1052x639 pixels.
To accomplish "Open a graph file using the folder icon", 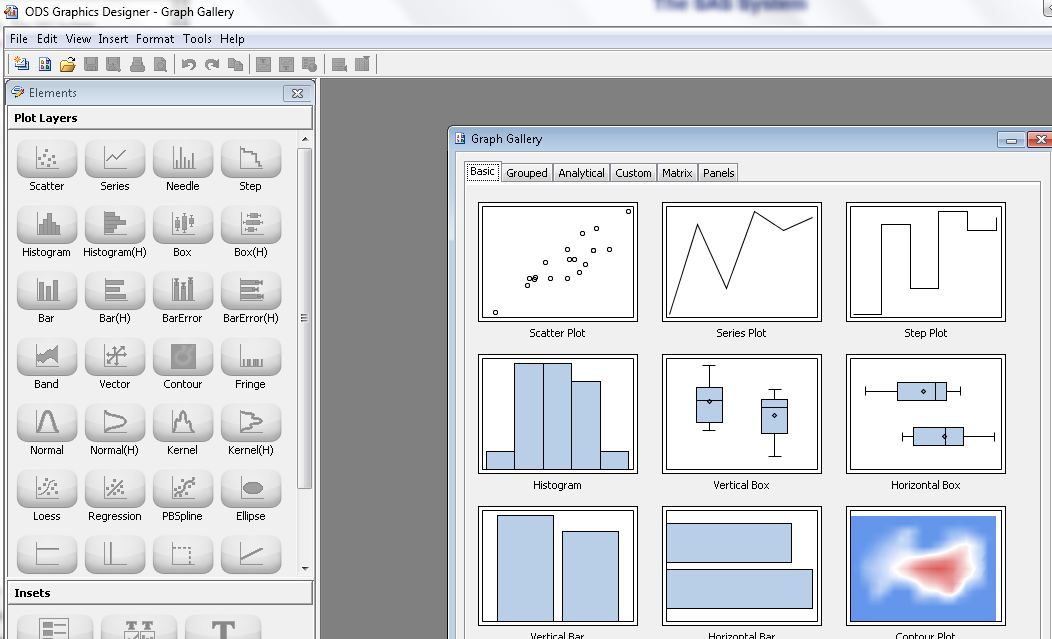I will 67,63.
